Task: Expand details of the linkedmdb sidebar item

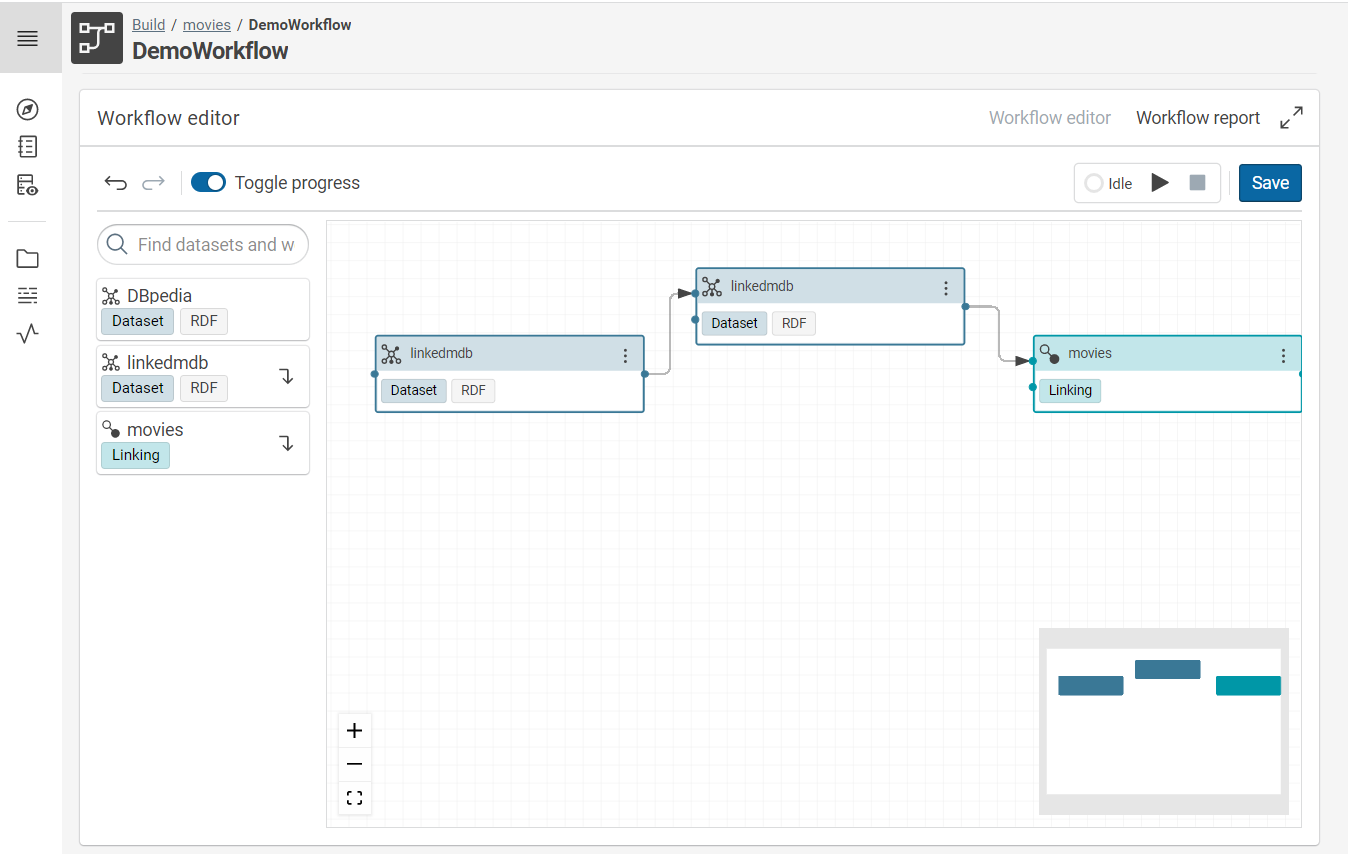Action: click(x=286, y=375)
